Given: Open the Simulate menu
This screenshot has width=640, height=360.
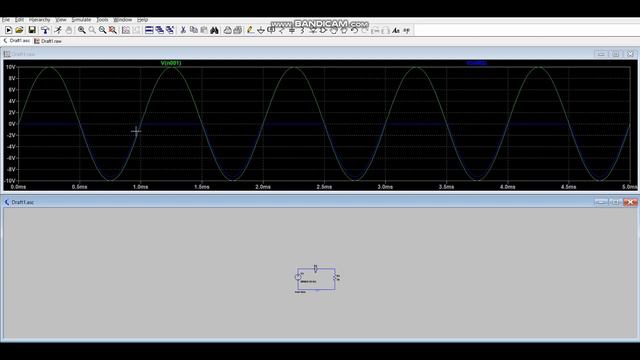Looking at the screenshot, I should 81,20.
